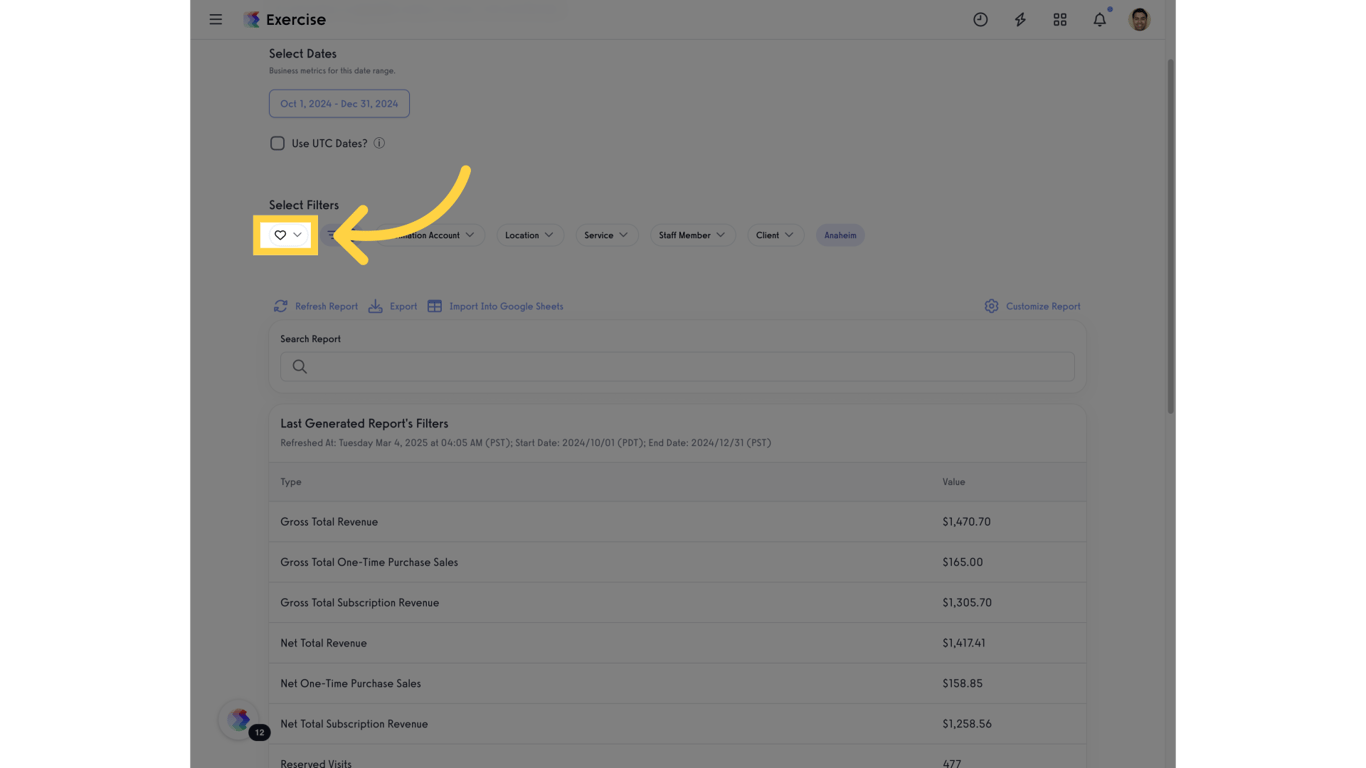Image resolution: width=1366 pixels, height=768 pixels.
Task: Click the lightning quick-actions icon
Action: click(1019, 19)
